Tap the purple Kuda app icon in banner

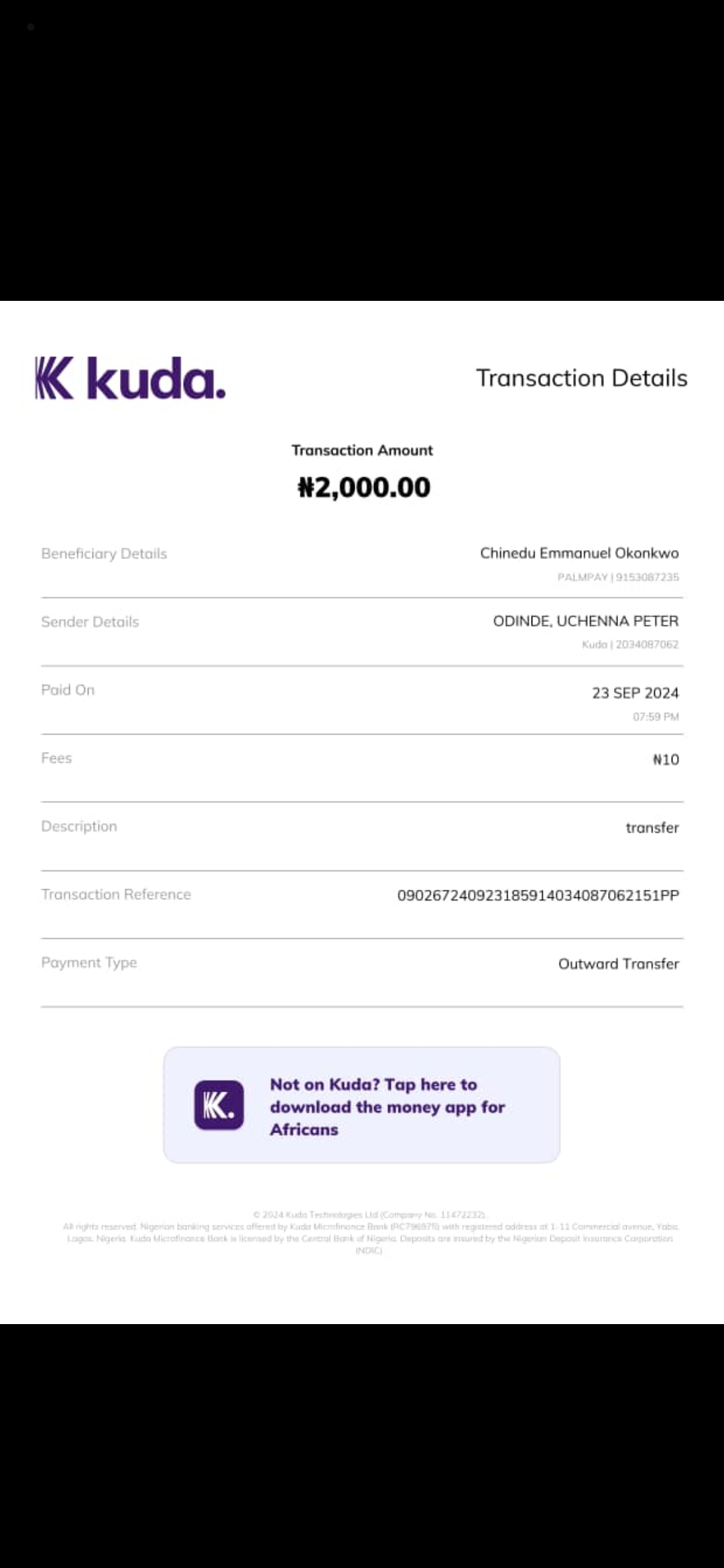[219, 1105]
